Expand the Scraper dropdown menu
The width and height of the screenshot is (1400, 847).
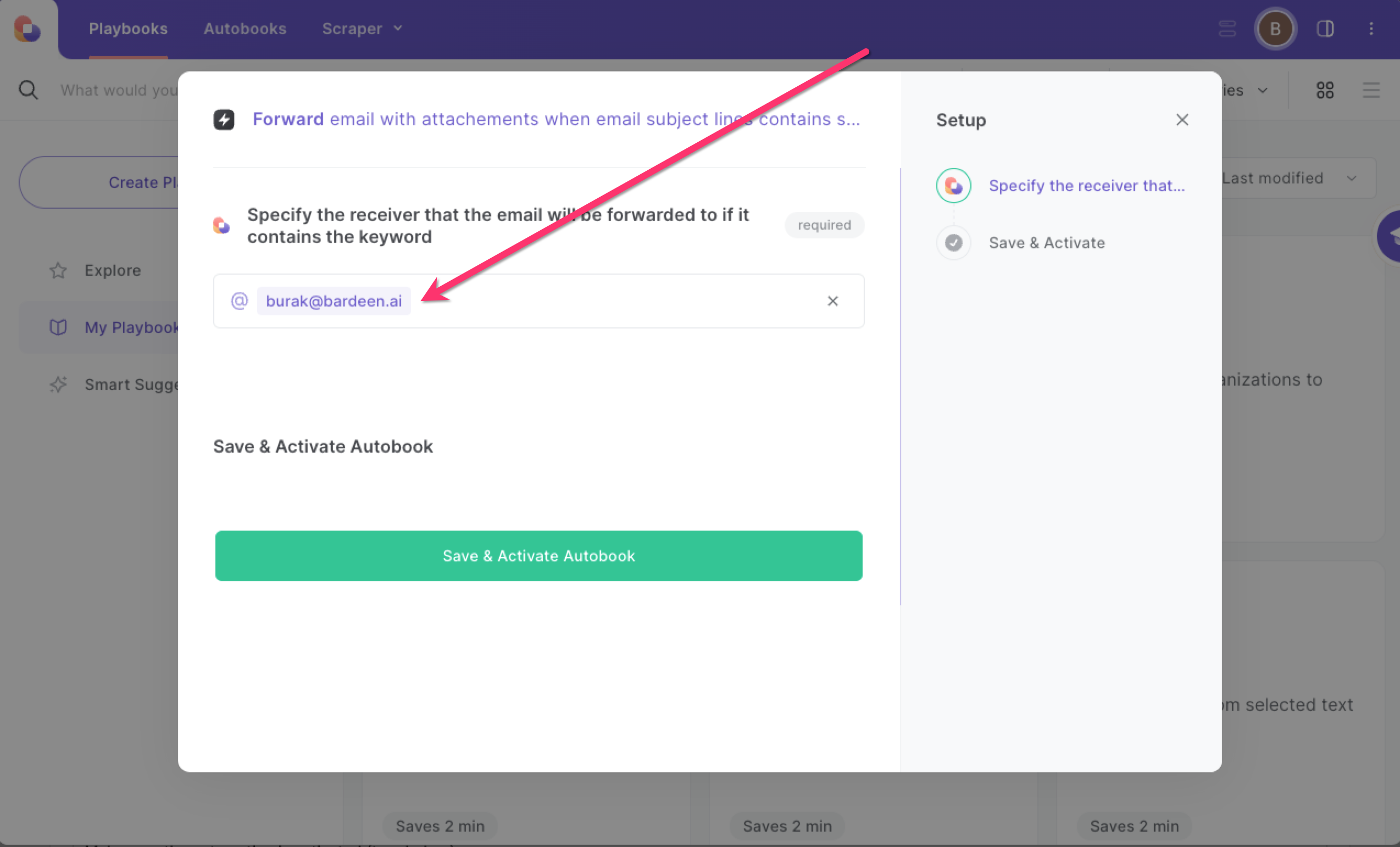[x=363, y=29]
